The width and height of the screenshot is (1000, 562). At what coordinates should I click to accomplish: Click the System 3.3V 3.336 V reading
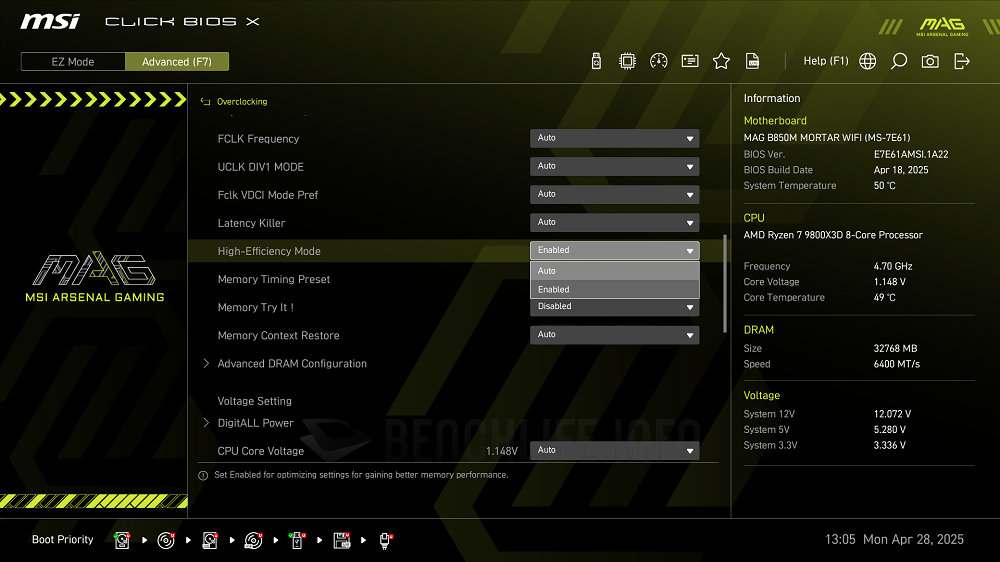click(890, 445)
